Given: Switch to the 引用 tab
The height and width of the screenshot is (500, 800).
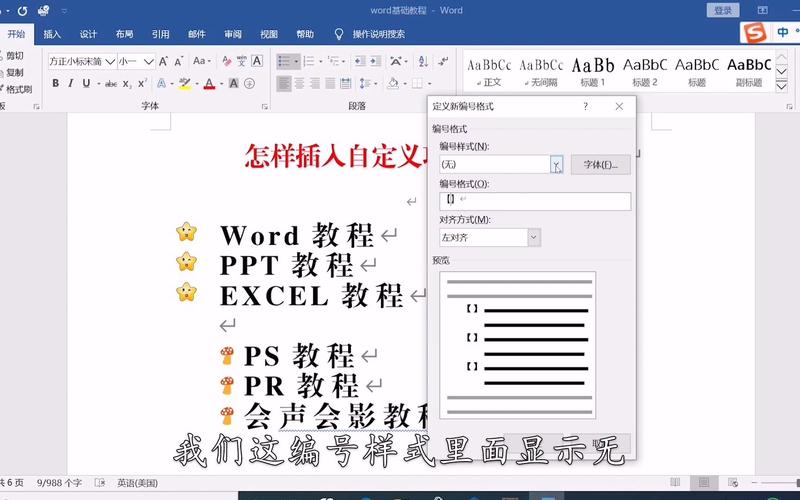Looking at the screenshot, I should click(x=160, y=34).
